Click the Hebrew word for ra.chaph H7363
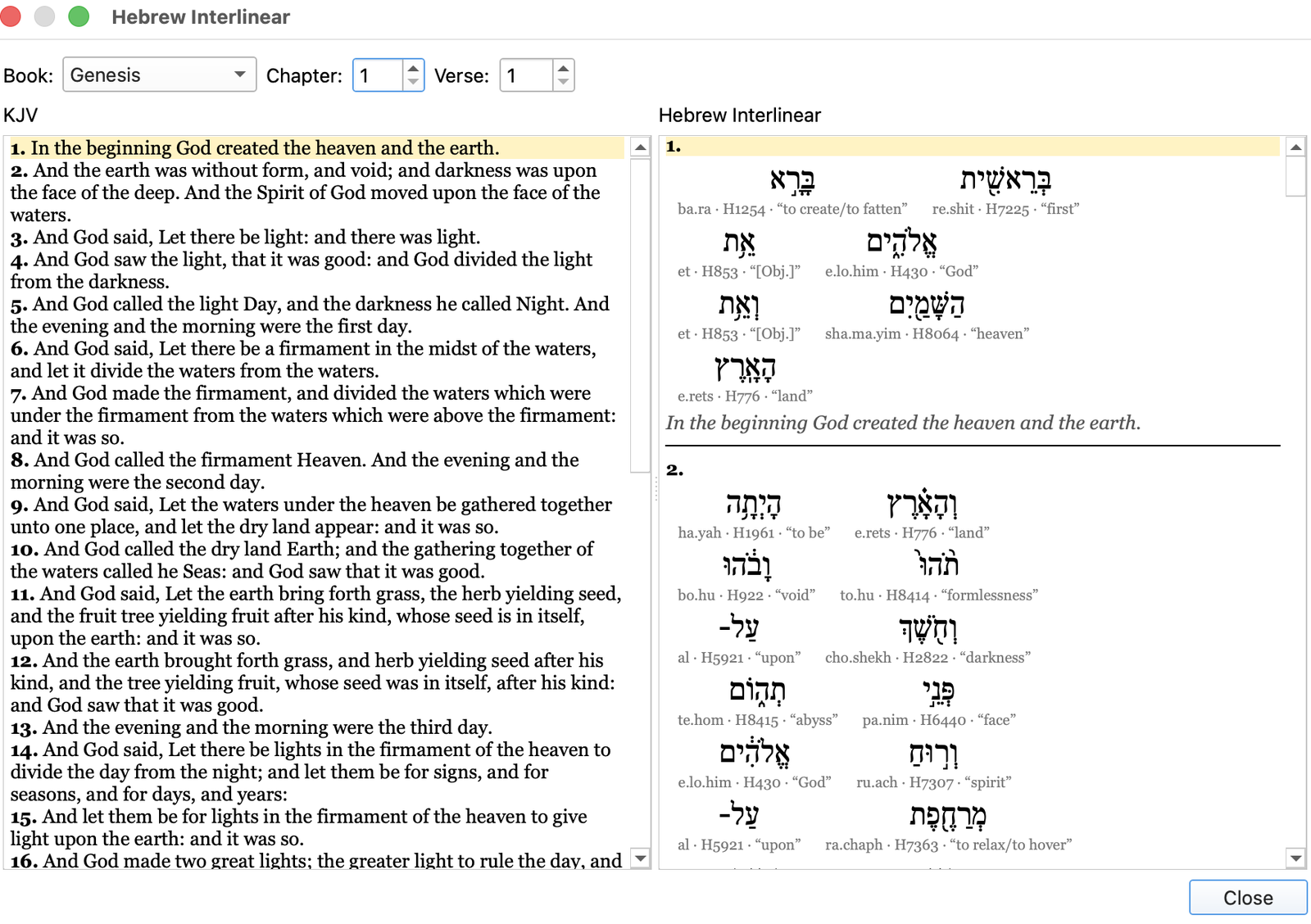 (x=948, y=815)
